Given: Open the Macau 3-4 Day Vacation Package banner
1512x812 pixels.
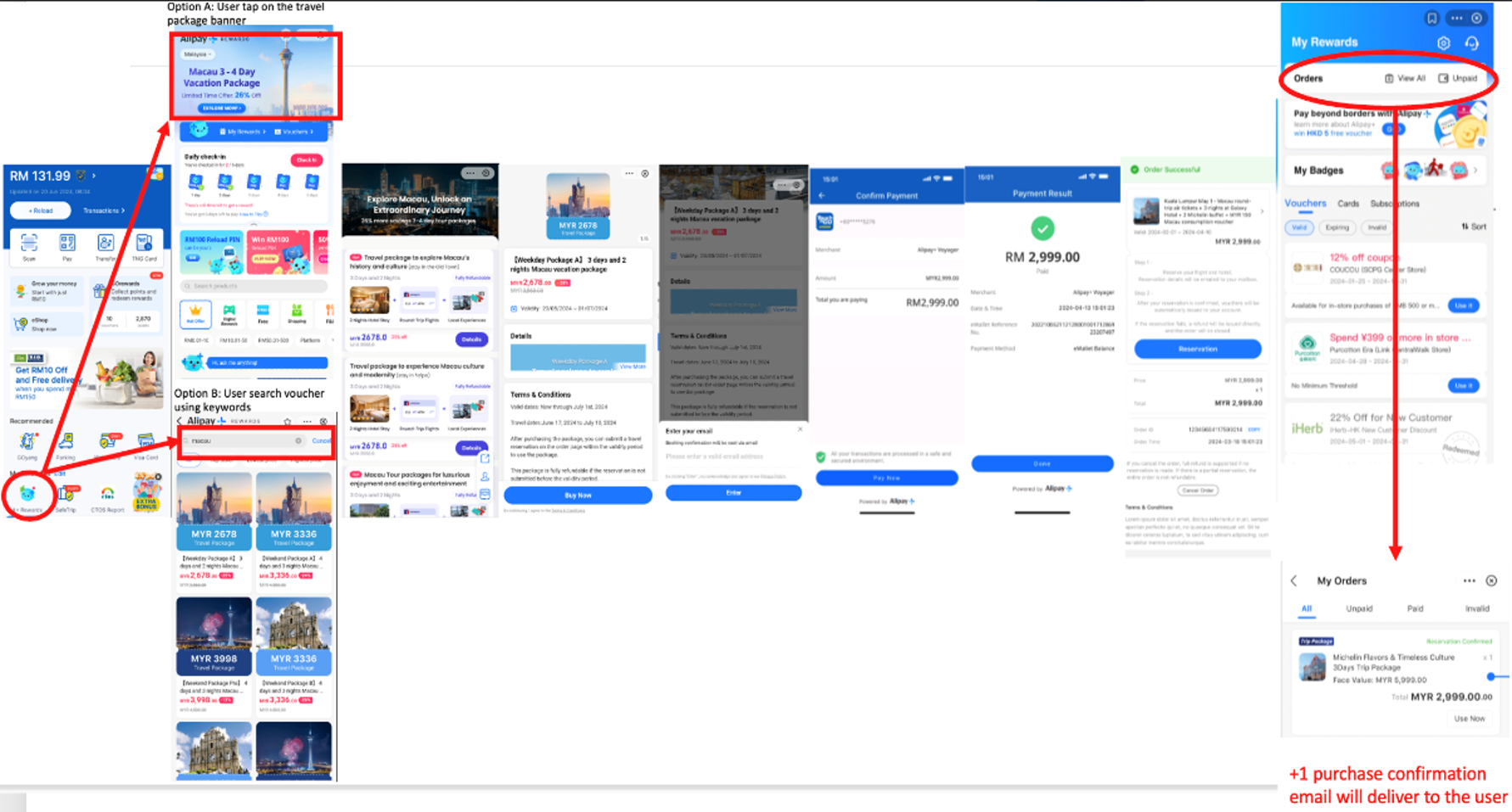Looking at the screenshot, I should pos(256,76).
